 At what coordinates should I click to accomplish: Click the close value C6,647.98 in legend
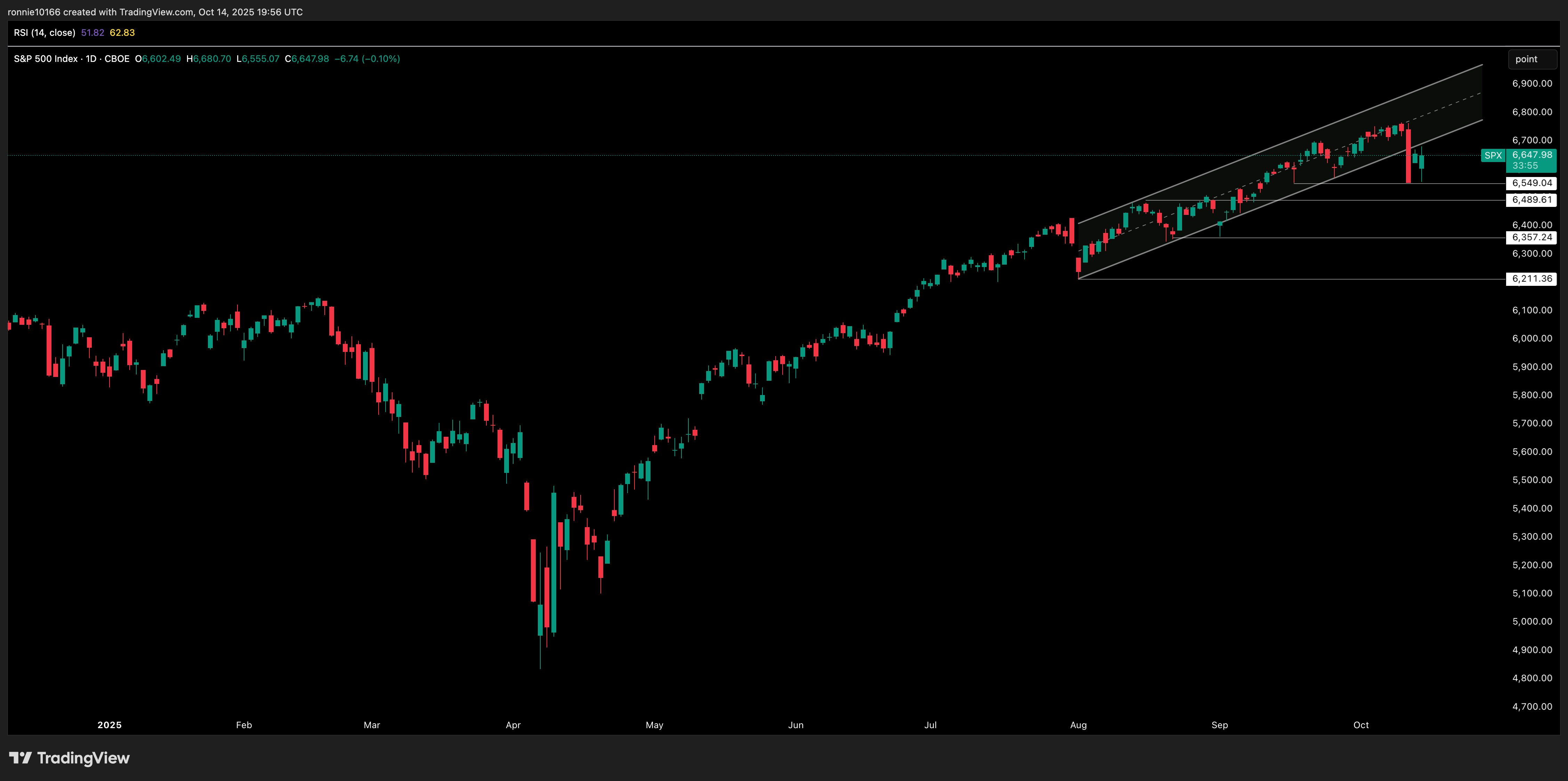[307, 59]
